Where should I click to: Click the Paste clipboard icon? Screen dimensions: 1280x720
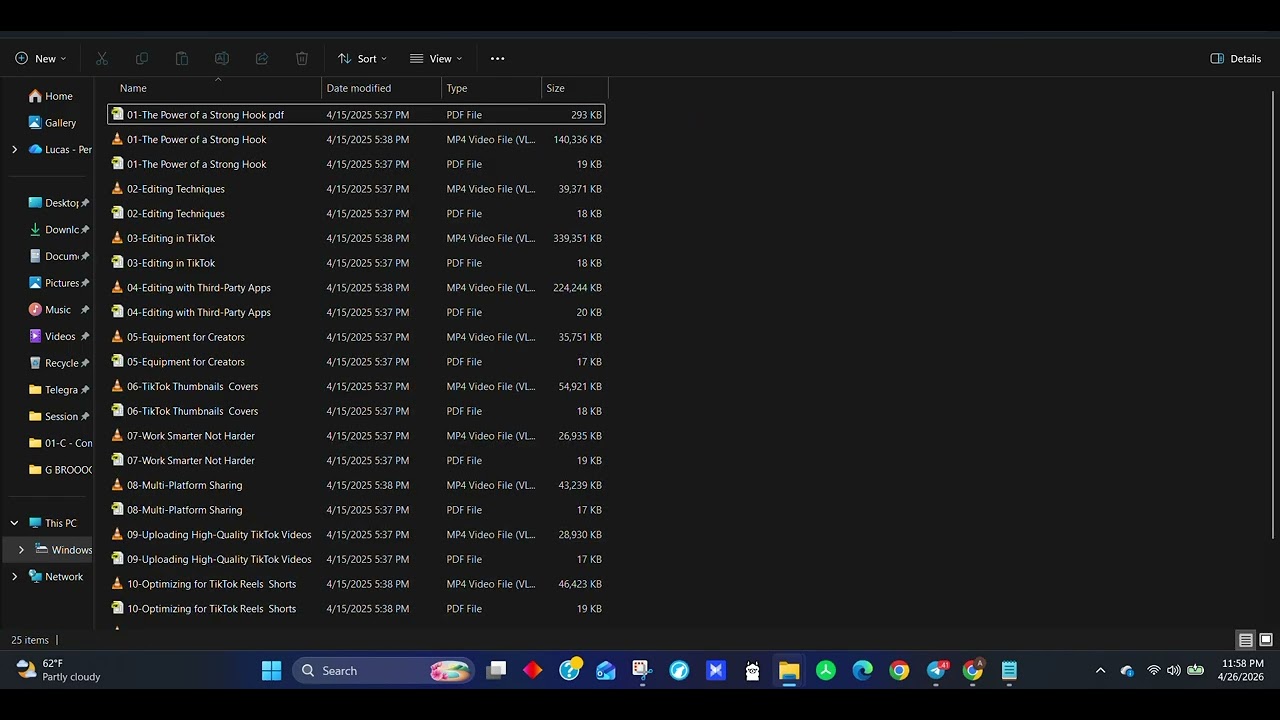click(182, 59)
